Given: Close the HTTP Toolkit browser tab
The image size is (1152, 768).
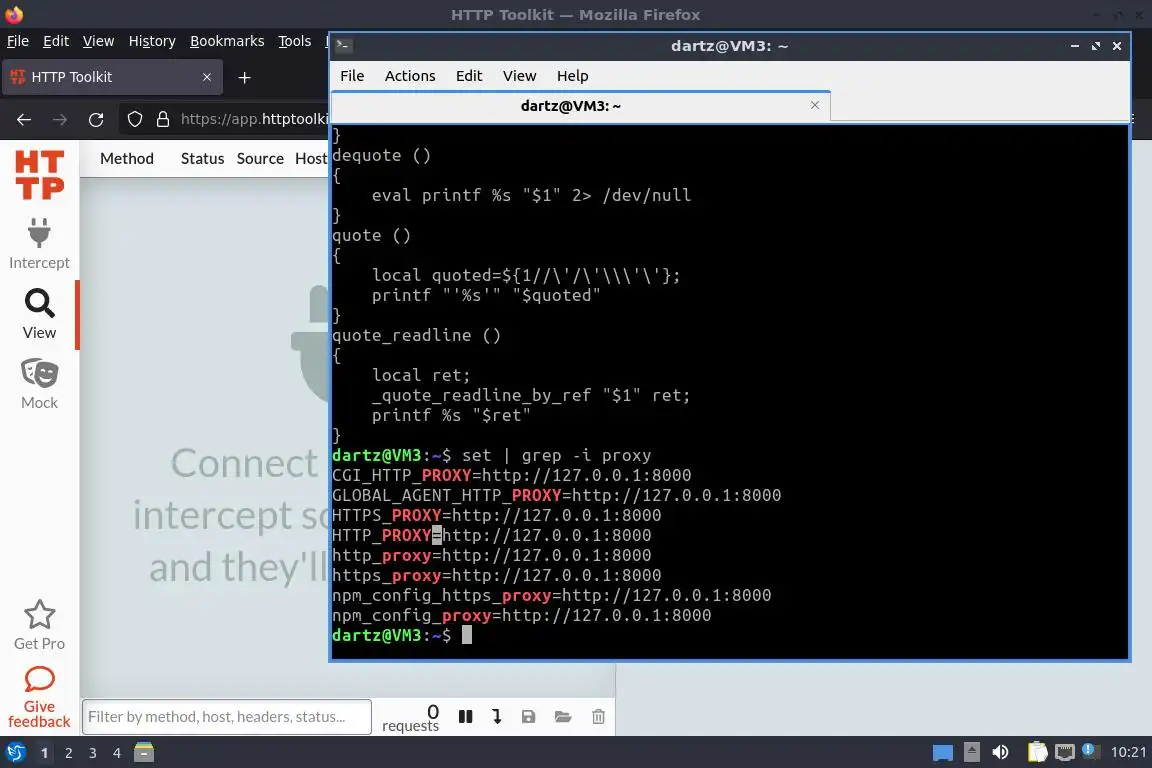Looking at the screenshot, I should [206, 77].
